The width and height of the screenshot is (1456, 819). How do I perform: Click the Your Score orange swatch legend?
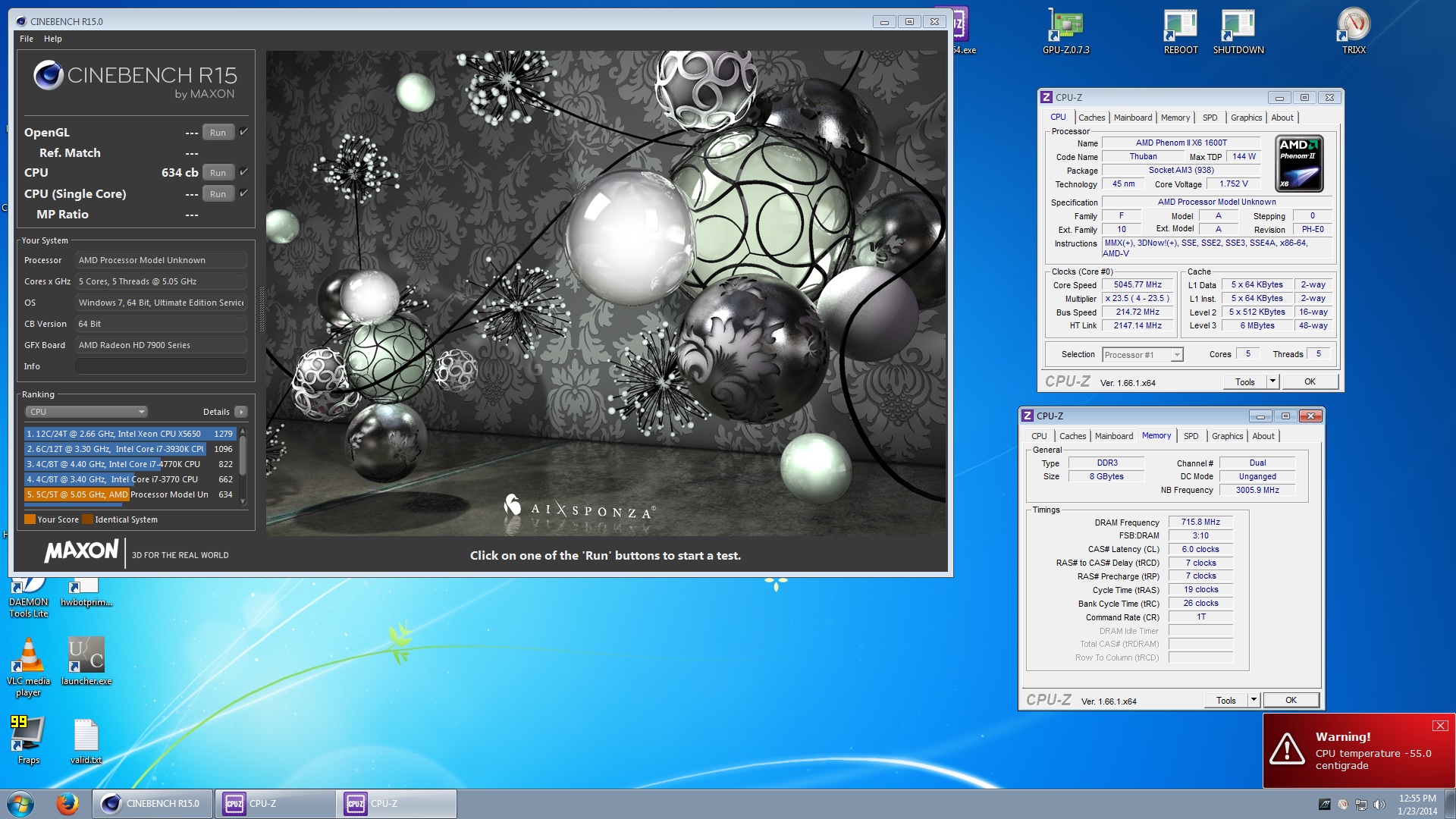[30, 519]
